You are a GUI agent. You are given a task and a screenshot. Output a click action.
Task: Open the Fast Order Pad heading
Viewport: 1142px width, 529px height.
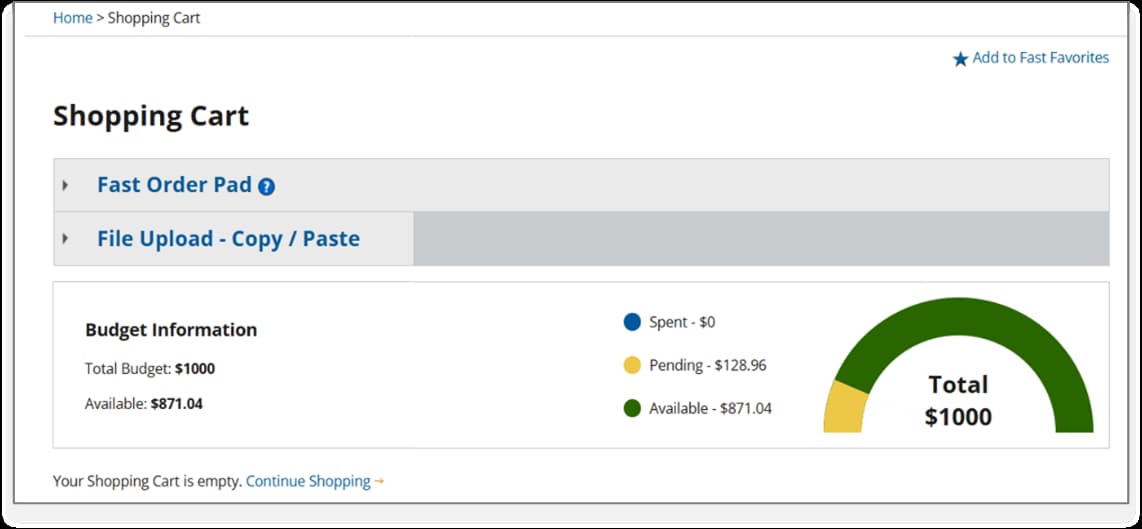pyautogui.click(x=174, y=185)
